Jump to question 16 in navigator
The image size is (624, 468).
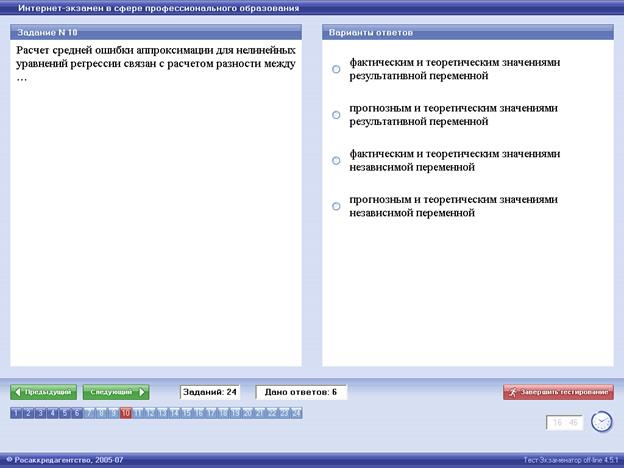point(199,413)
